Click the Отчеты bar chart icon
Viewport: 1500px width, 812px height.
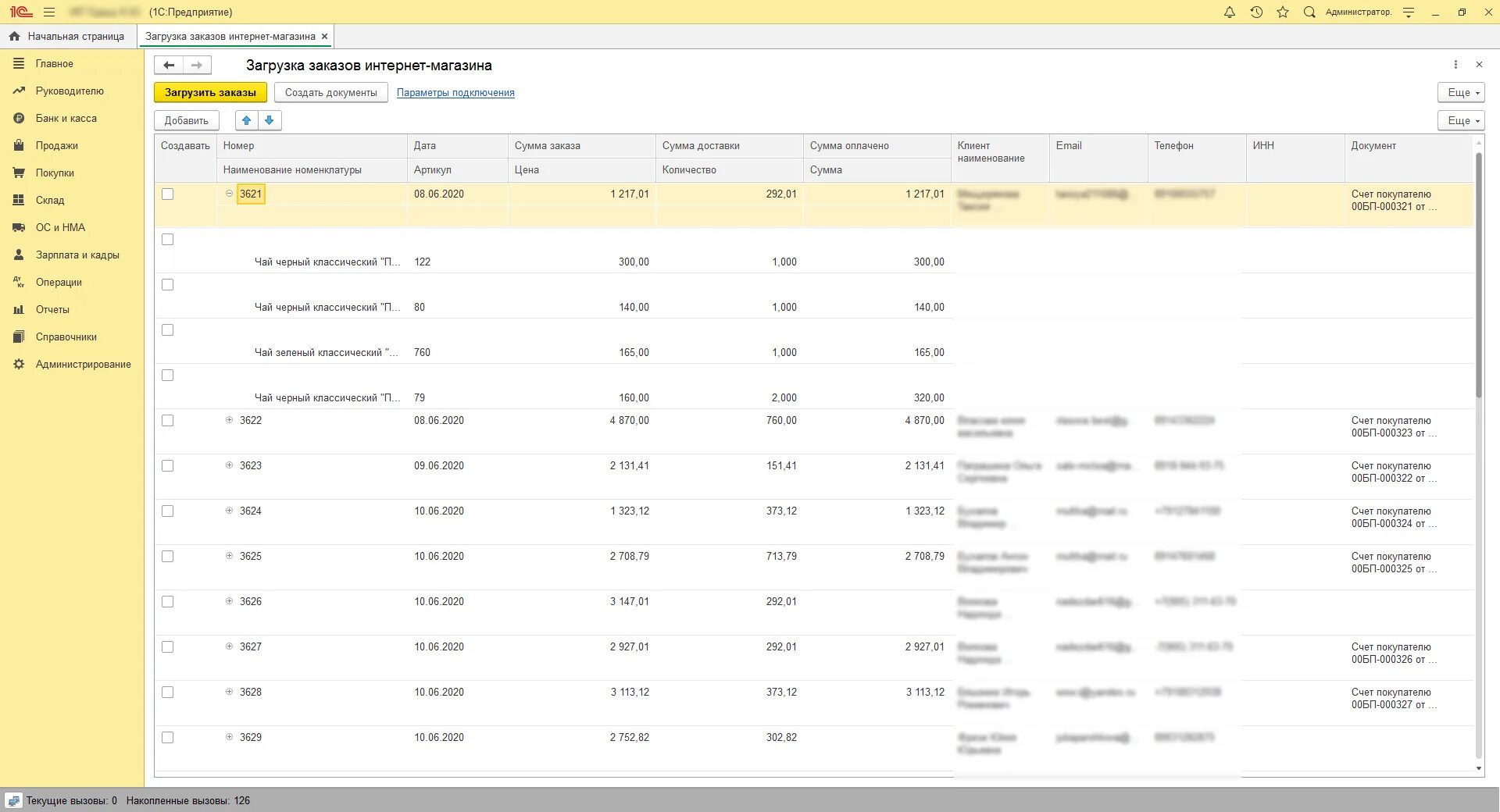[x=19, y=309]
